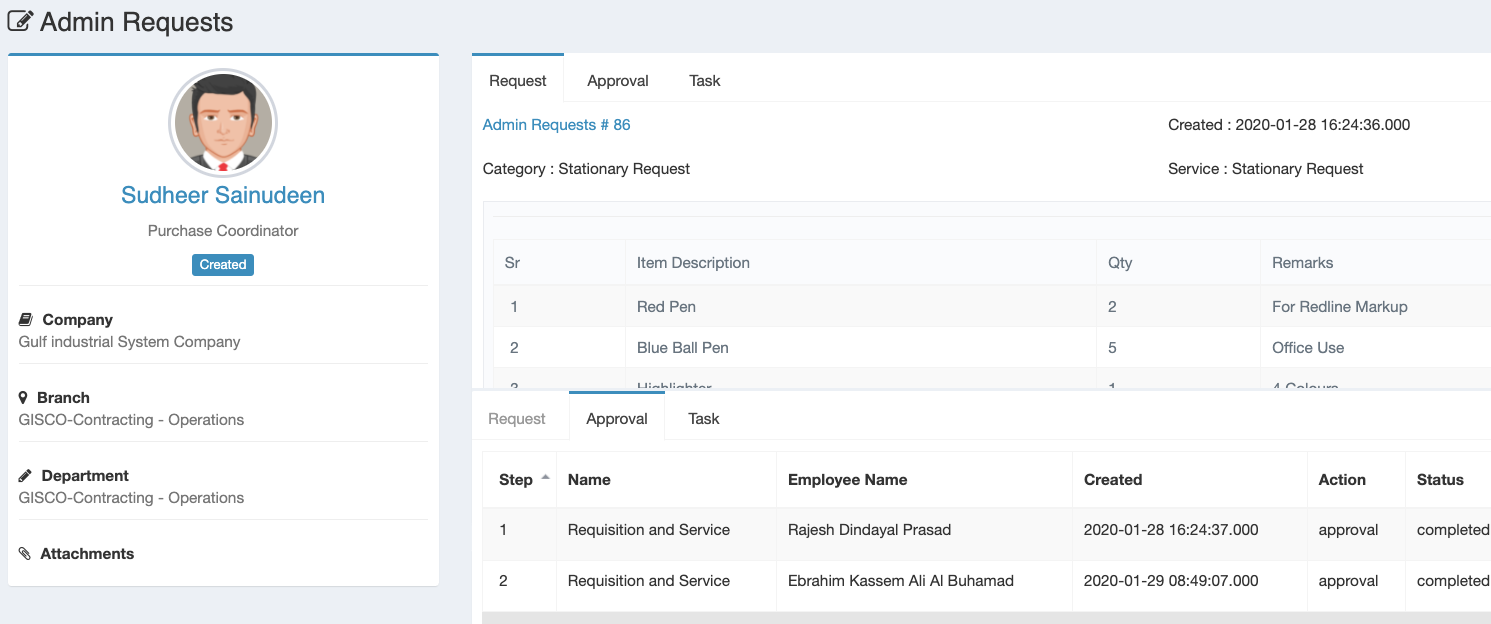Image resolution: width=1491 pixels, height=624 pixels.
Task: Sort the table by Step column arrow
Action: pyautogui.click(x=545, y=479)
